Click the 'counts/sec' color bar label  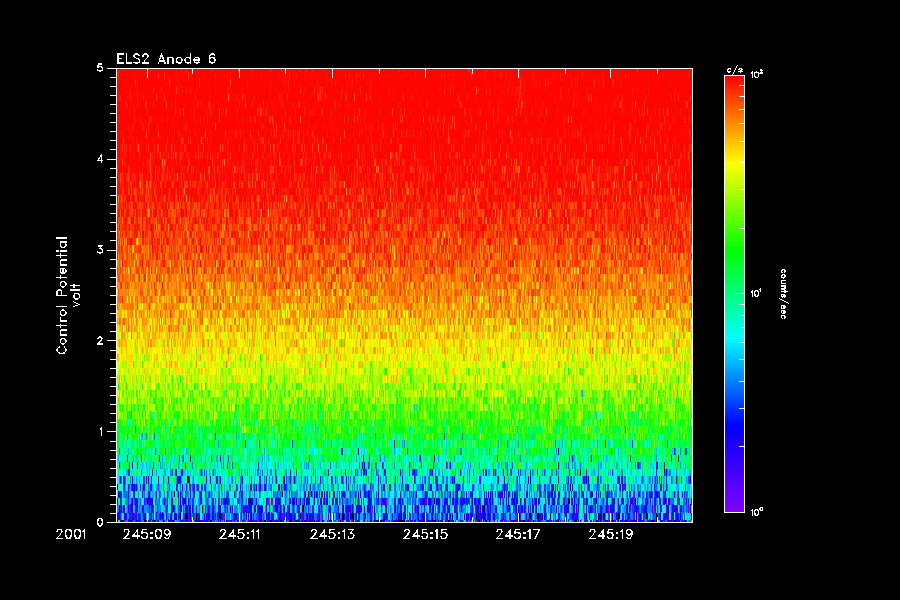(x=783, y=293)
